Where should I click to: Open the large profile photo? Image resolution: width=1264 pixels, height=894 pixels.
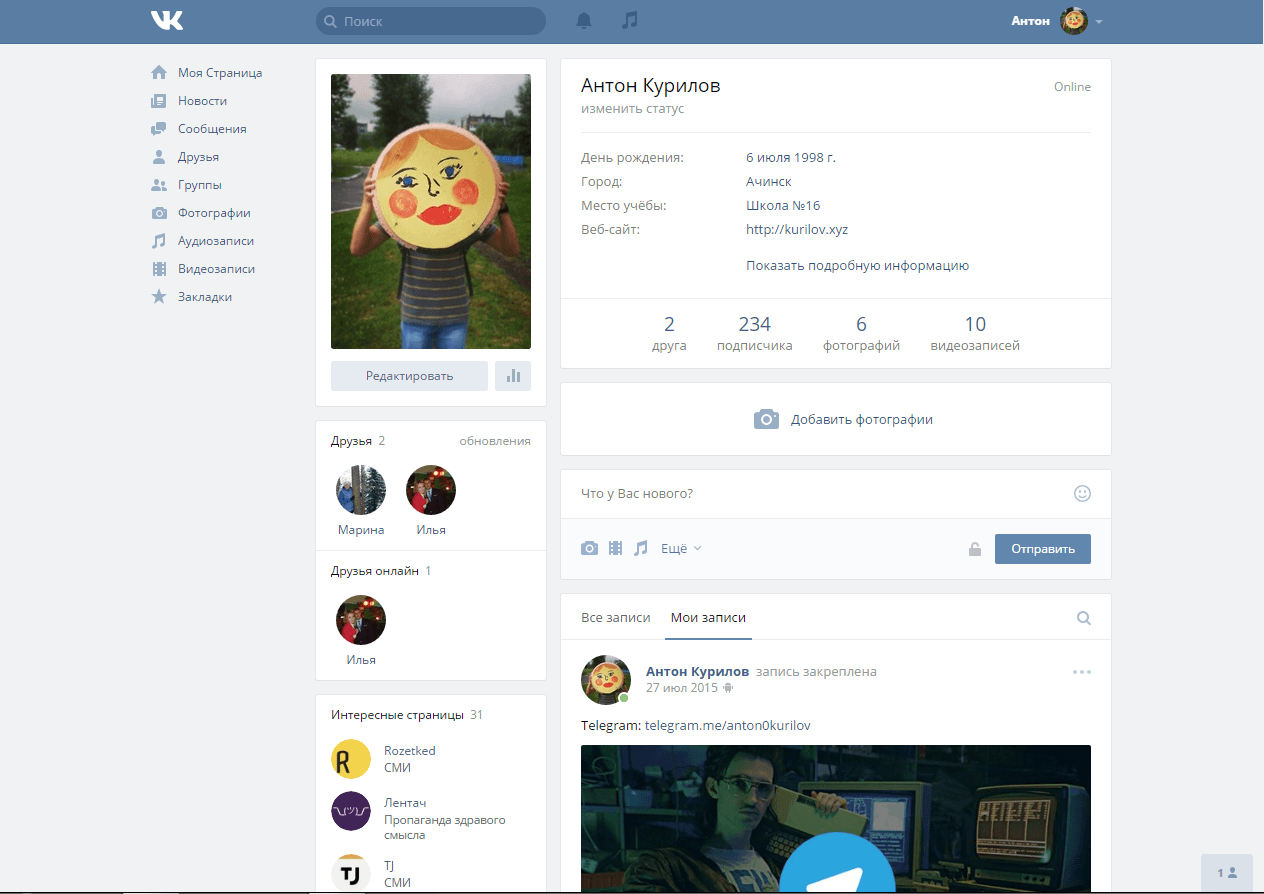pos(431,211)
